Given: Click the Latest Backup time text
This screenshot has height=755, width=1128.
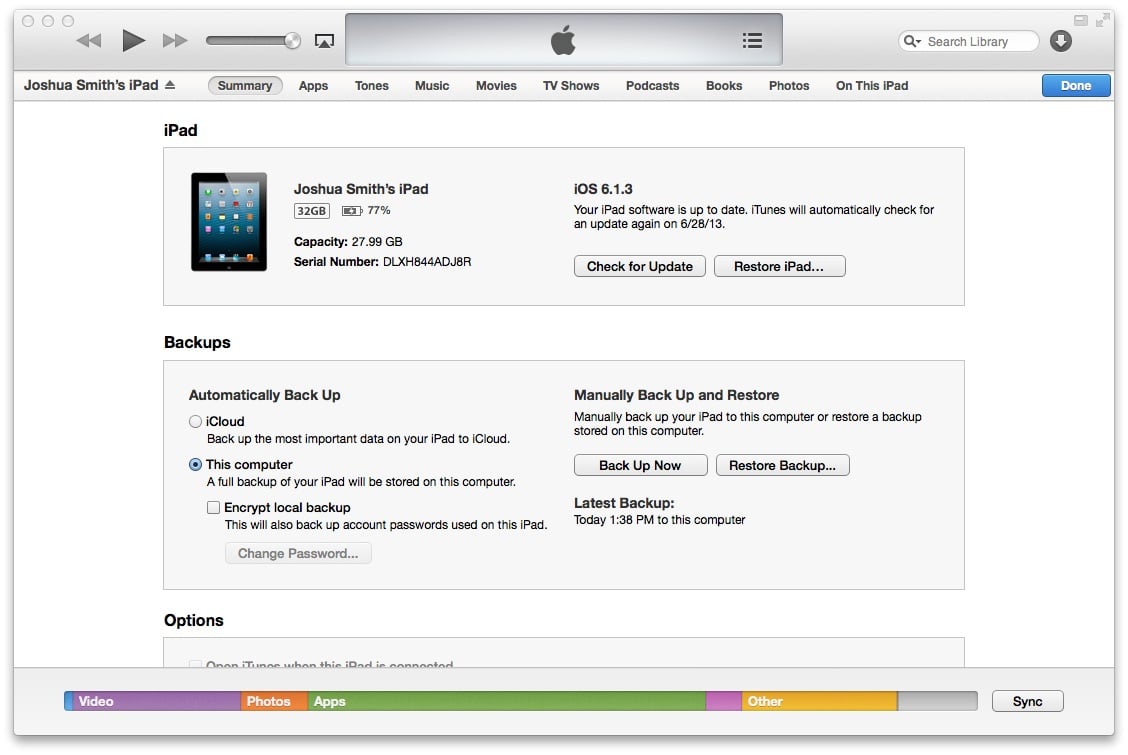Looking at the screenshot, I should 660,520.
